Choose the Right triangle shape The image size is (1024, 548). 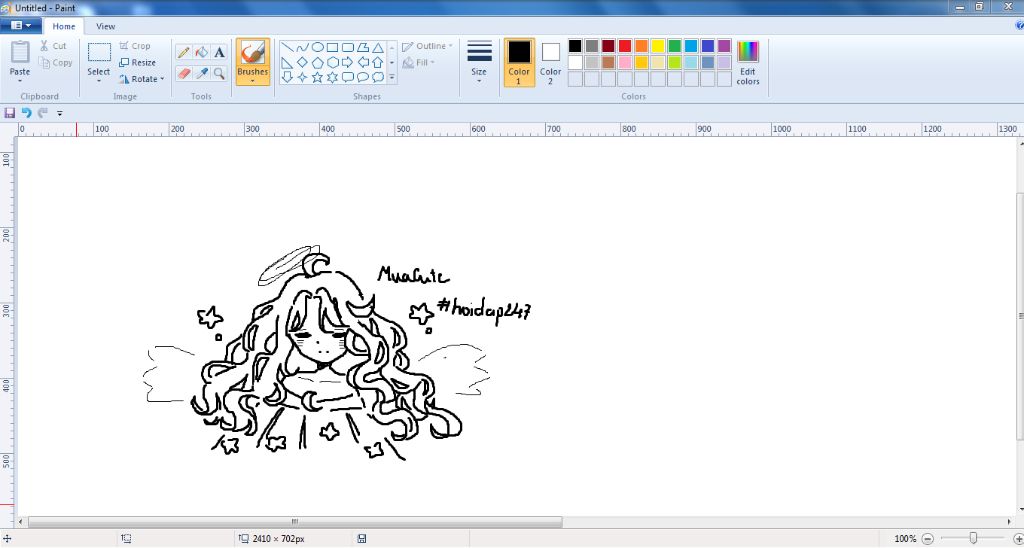(287, 62)
